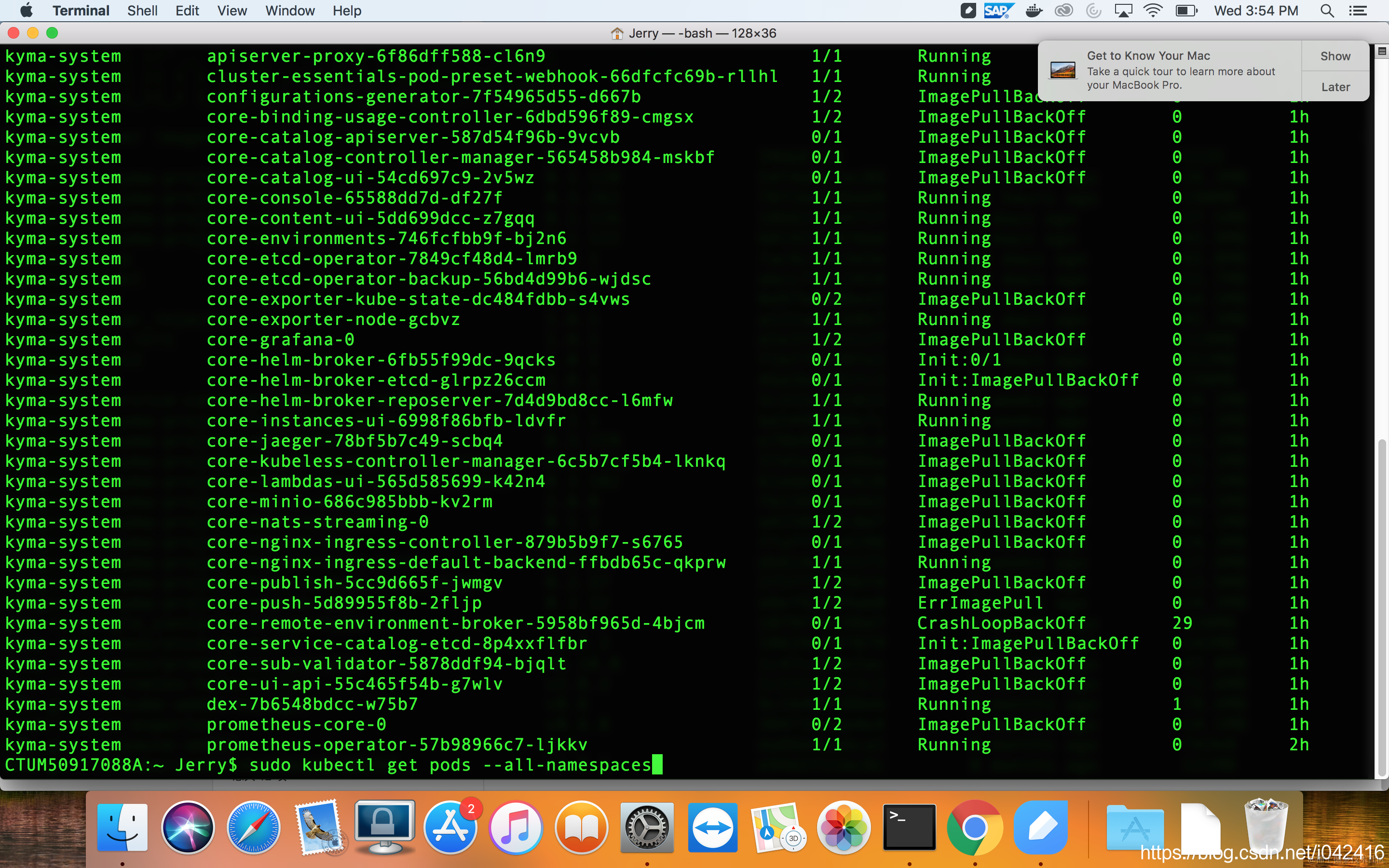Open the AirPlay display menu

point(1123,10)
